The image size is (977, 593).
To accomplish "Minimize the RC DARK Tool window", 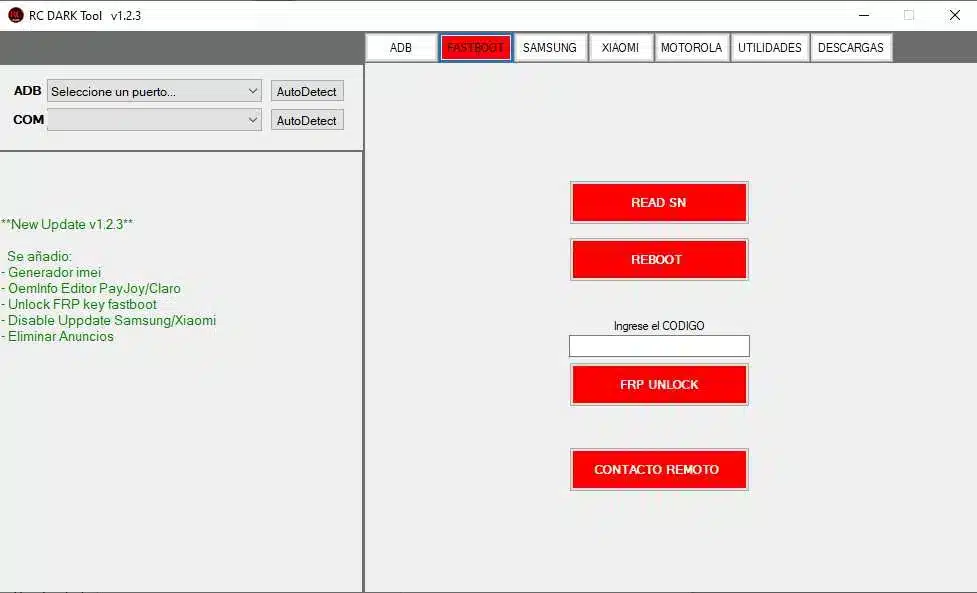I will click(x=864, y=15).
